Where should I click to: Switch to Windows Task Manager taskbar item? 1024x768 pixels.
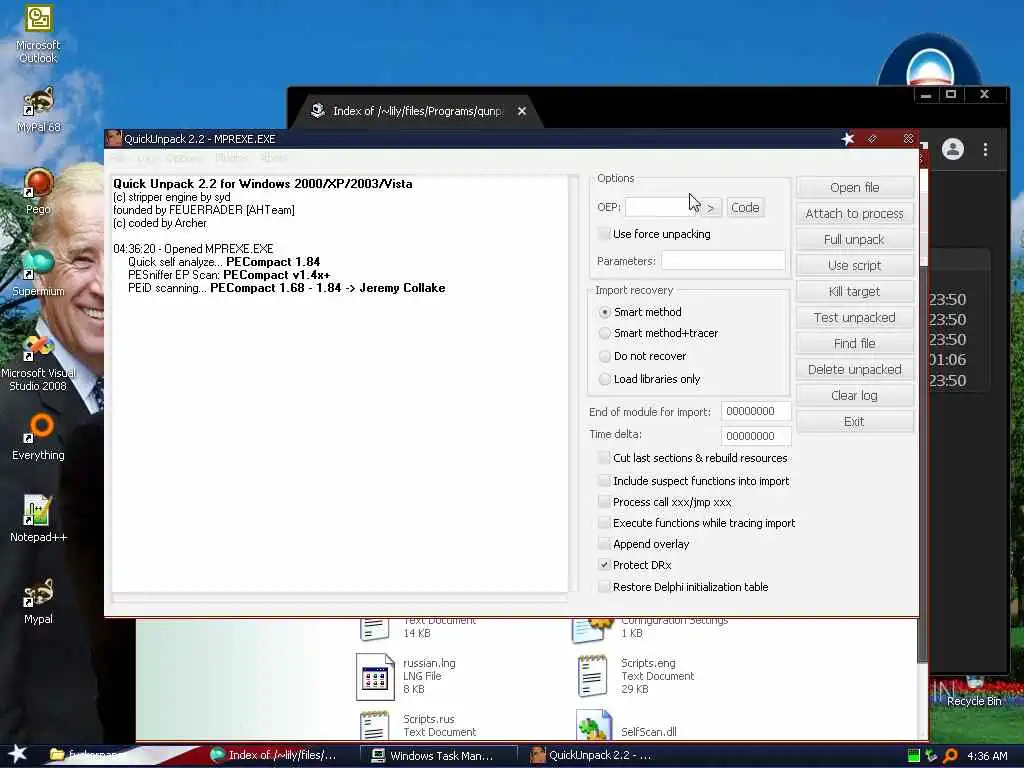tap(441, 756)
